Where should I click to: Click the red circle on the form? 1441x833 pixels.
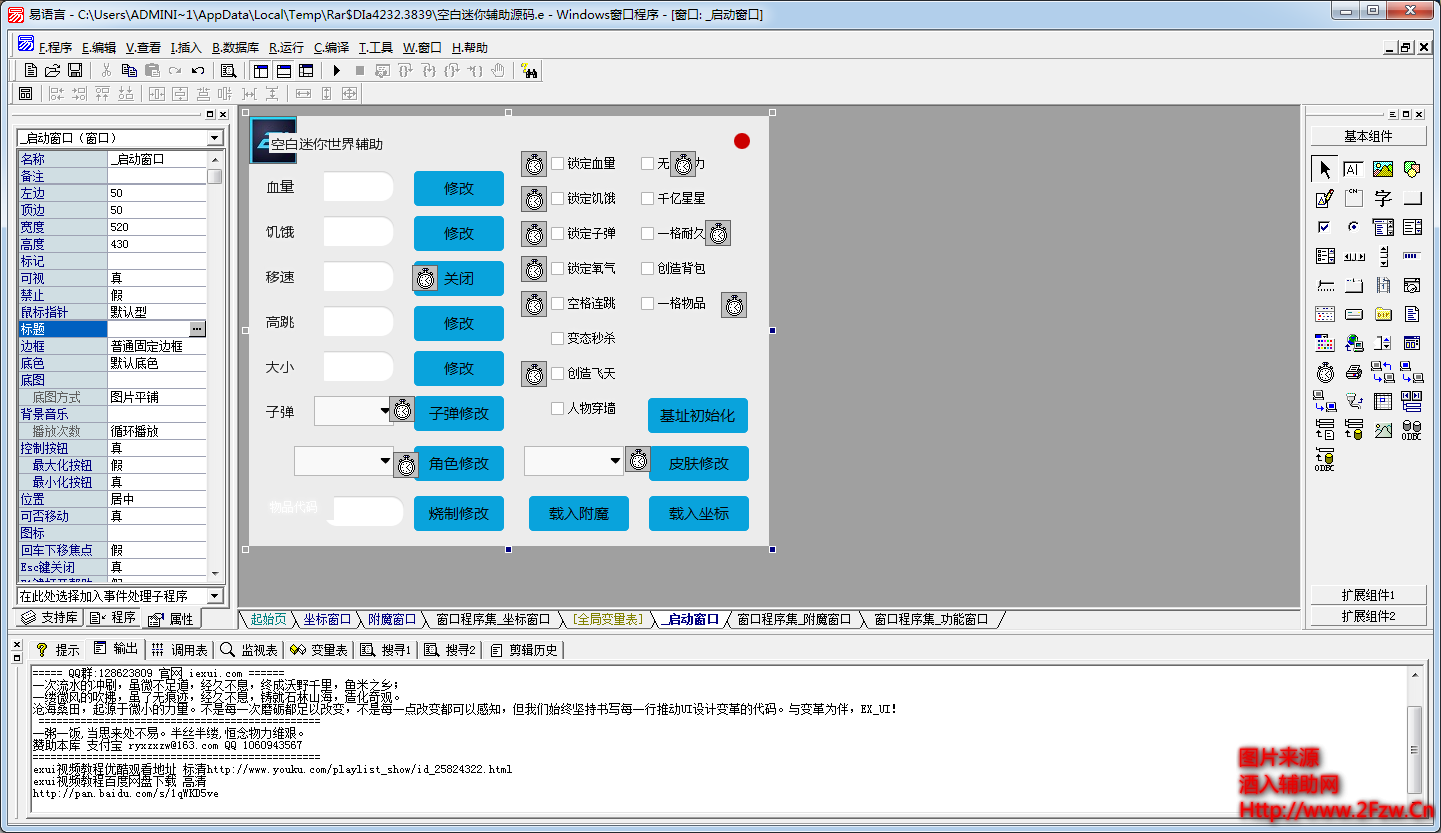[742, 141]
